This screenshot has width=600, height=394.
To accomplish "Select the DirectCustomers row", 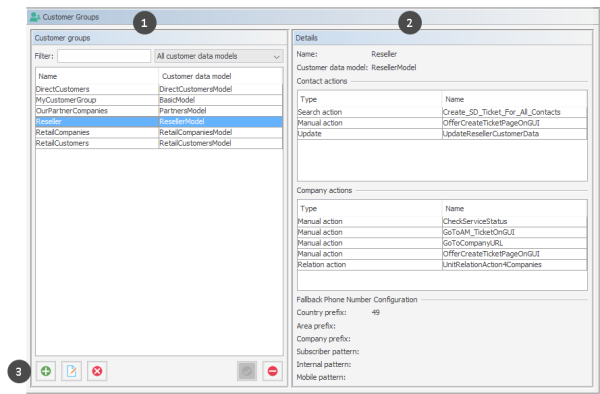I will pyautogui.click(x=159, y=89).
